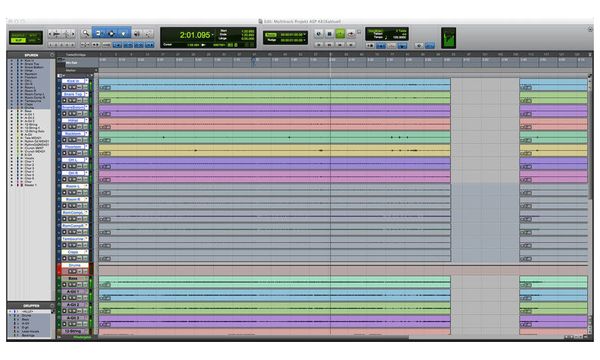Click the transport Record button

351,34
